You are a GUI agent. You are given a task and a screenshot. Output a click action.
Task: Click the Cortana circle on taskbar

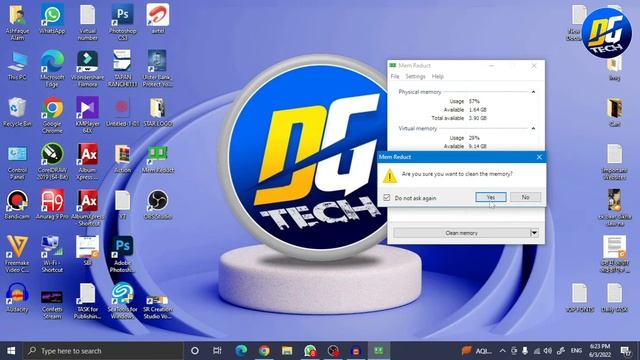[195, 351]
